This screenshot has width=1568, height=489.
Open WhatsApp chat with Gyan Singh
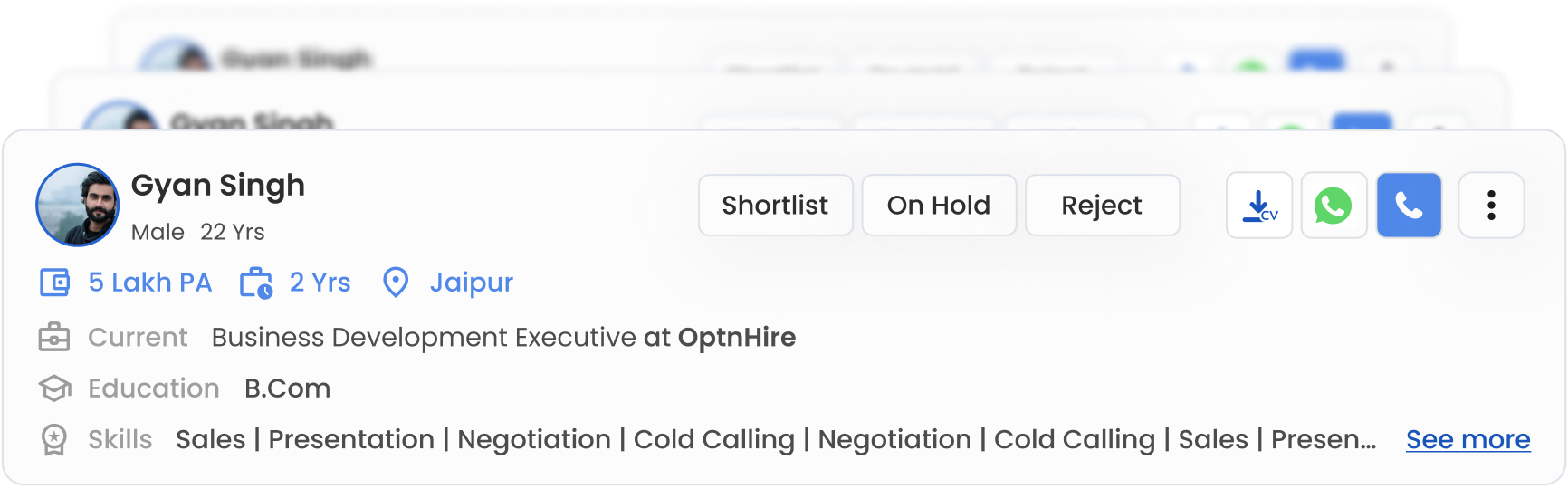pos(1334,206)
